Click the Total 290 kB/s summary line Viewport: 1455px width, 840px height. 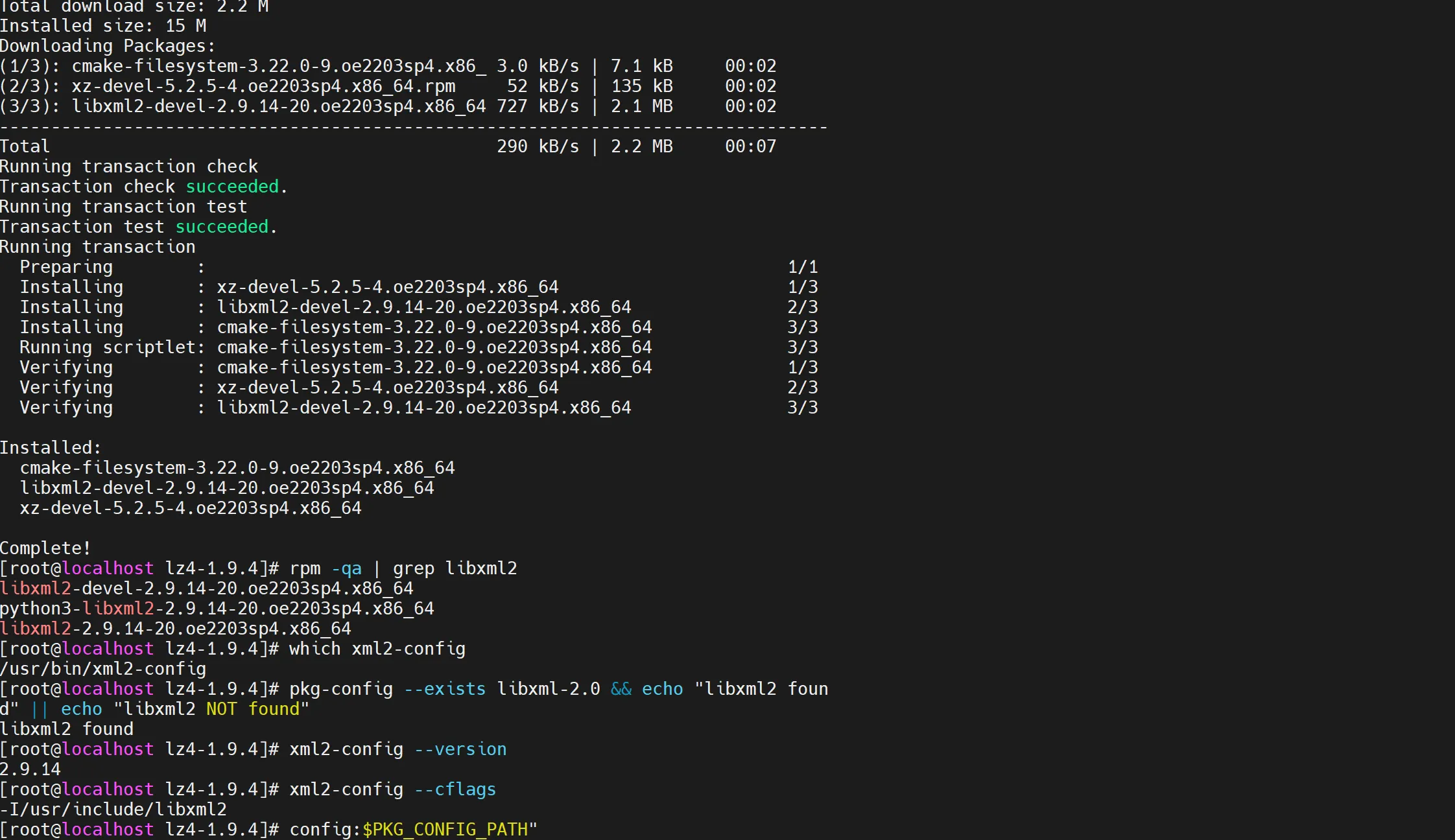tap(388, 146)
